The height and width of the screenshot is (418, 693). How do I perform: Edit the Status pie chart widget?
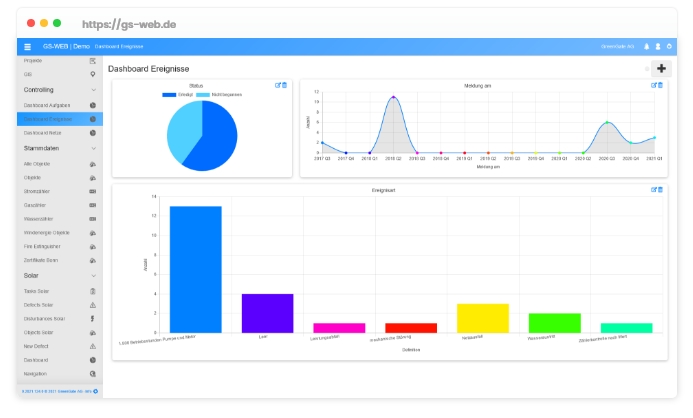pos(278,85)
